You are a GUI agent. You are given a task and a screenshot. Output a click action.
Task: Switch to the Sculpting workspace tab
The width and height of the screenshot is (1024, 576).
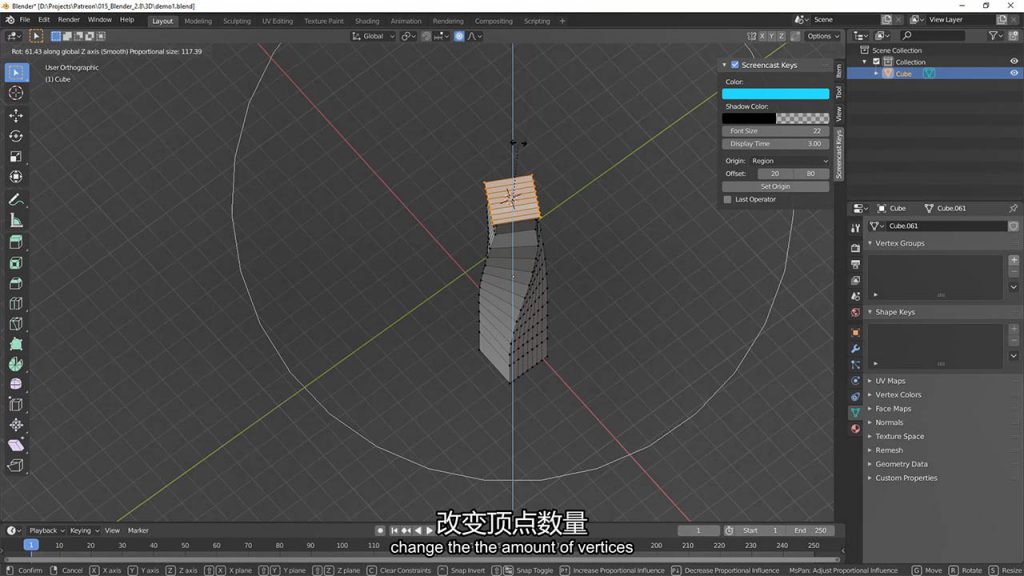(236, 21)
